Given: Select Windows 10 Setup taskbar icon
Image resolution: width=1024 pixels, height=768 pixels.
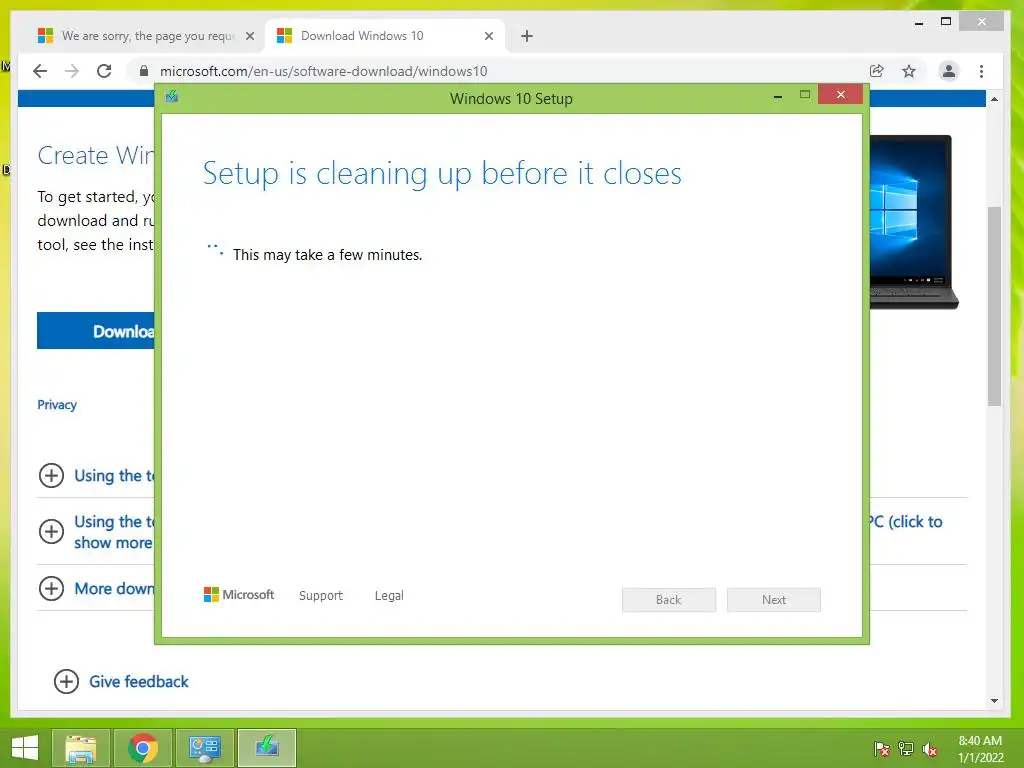Looking at the screenshot, I should [x=267, y=748].
